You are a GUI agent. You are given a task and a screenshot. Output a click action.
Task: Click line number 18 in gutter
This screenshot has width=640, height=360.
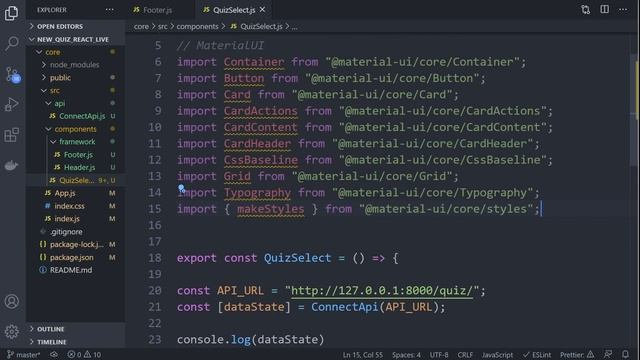155,258
